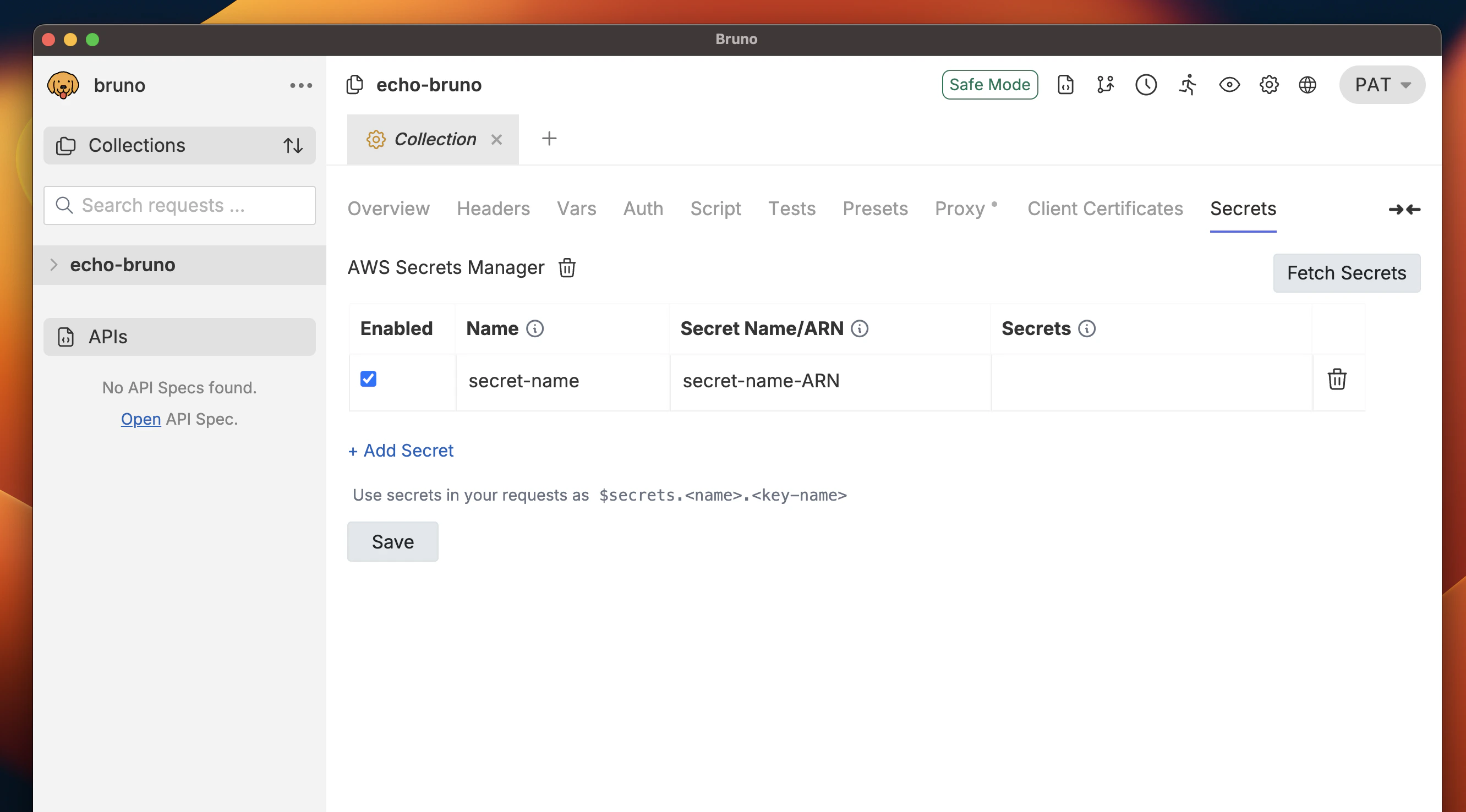Open the collection runner icon

point(1187,84)
